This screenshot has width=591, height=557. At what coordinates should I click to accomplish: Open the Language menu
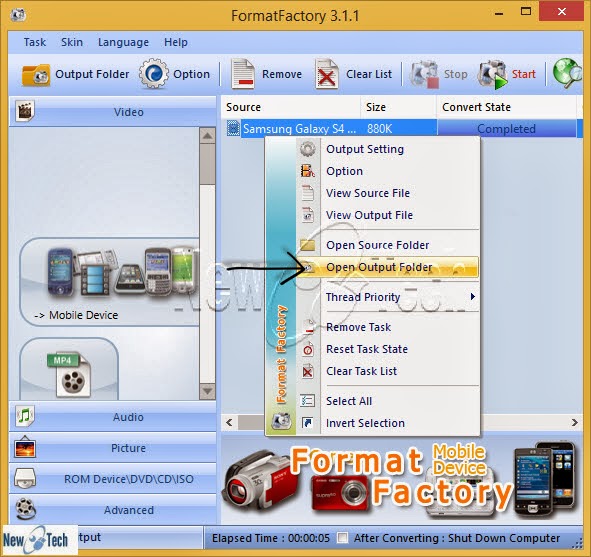point(123,42)
